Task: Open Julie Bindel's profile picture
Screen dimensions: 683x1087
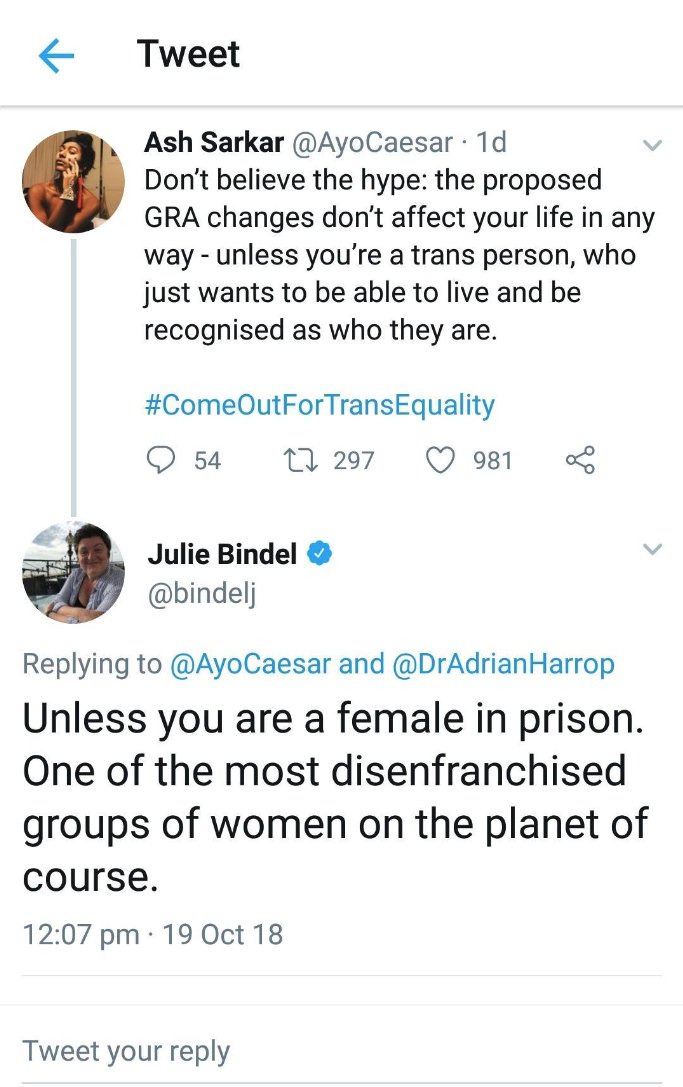Action: [72, 573]
